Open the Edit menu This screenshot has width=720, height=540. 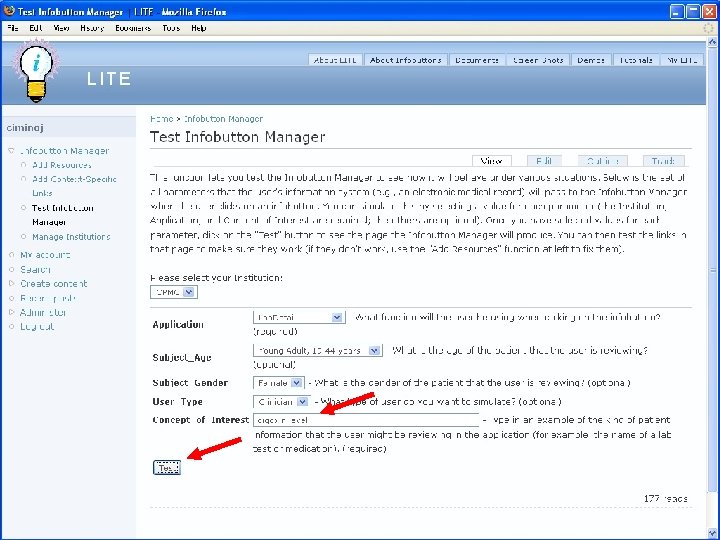(35, 28)
